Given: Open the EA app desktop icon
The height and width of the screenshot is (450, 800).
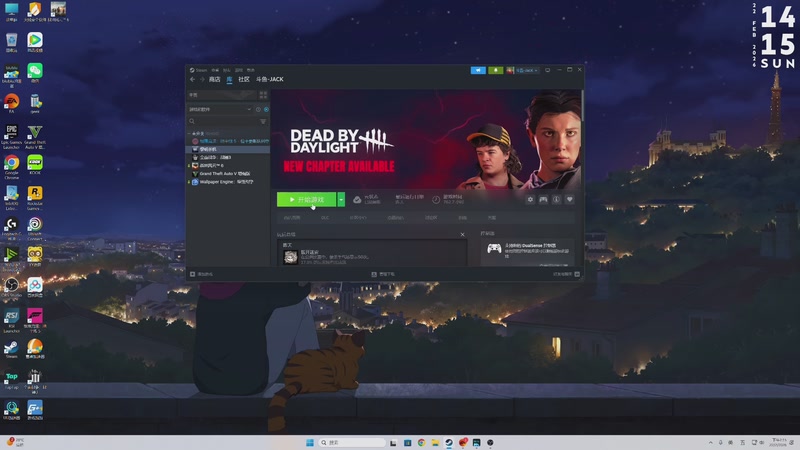Looking at the screenshot, I should (x=11, y=104).
